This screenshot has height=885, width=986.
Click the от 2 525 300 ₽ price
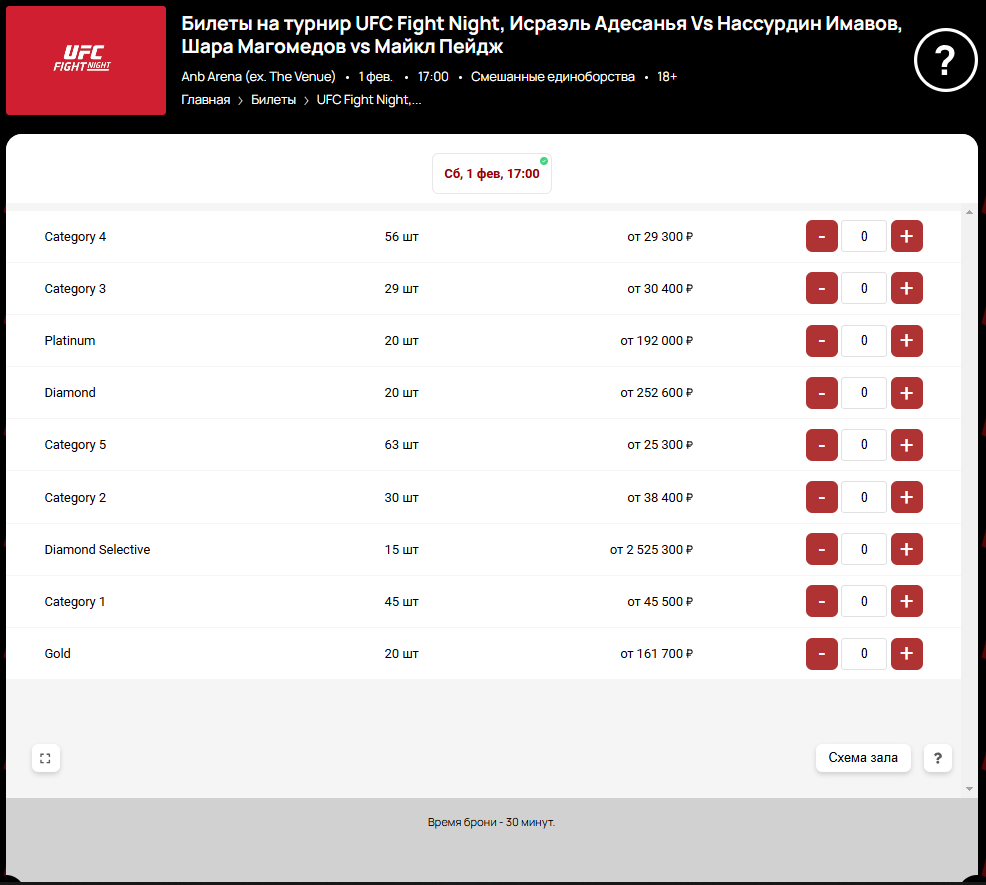(x=651, y=550)
